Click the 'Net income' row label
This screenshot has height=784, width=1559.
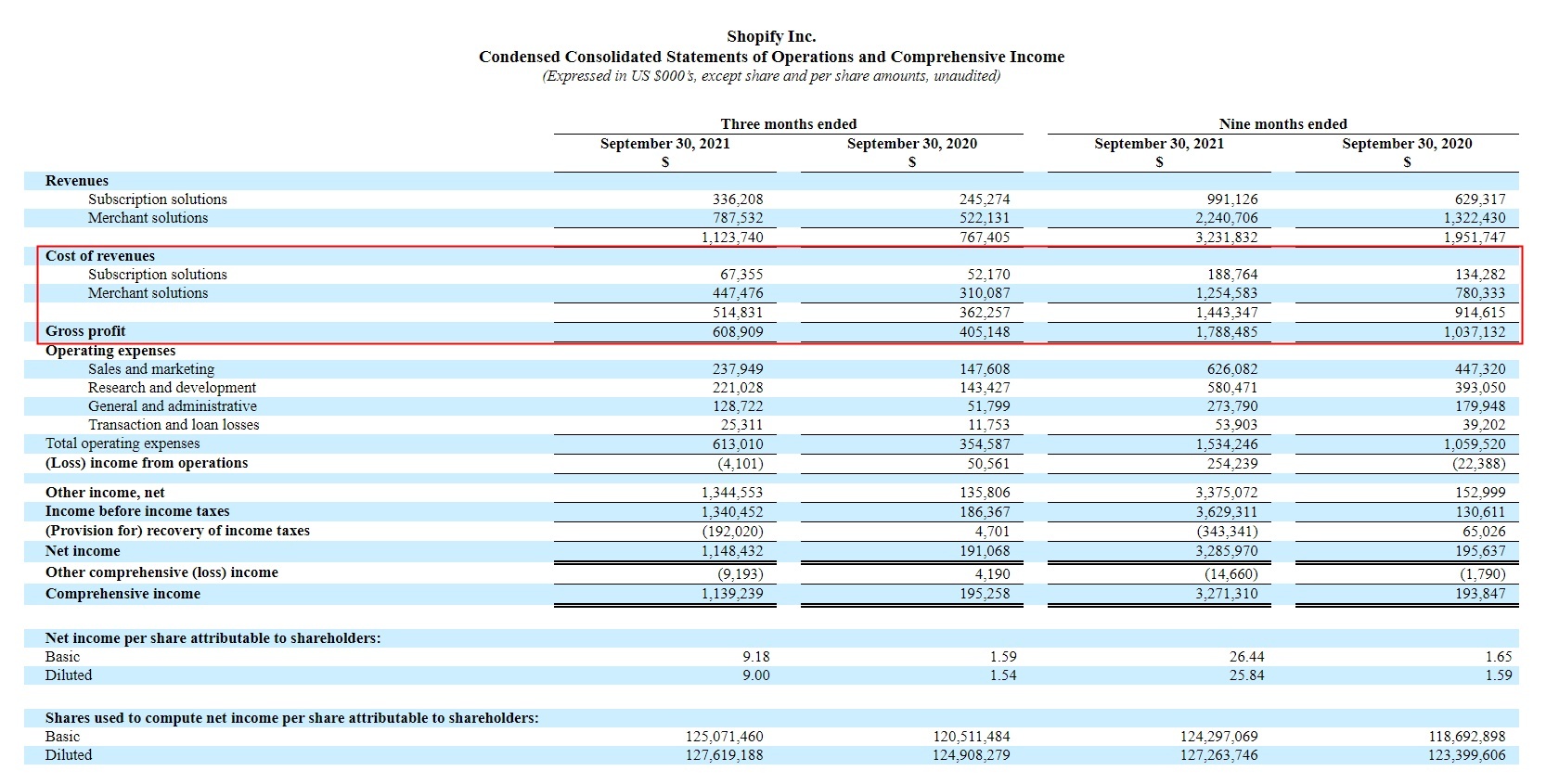pyautogui.click(x=83, y=551)
